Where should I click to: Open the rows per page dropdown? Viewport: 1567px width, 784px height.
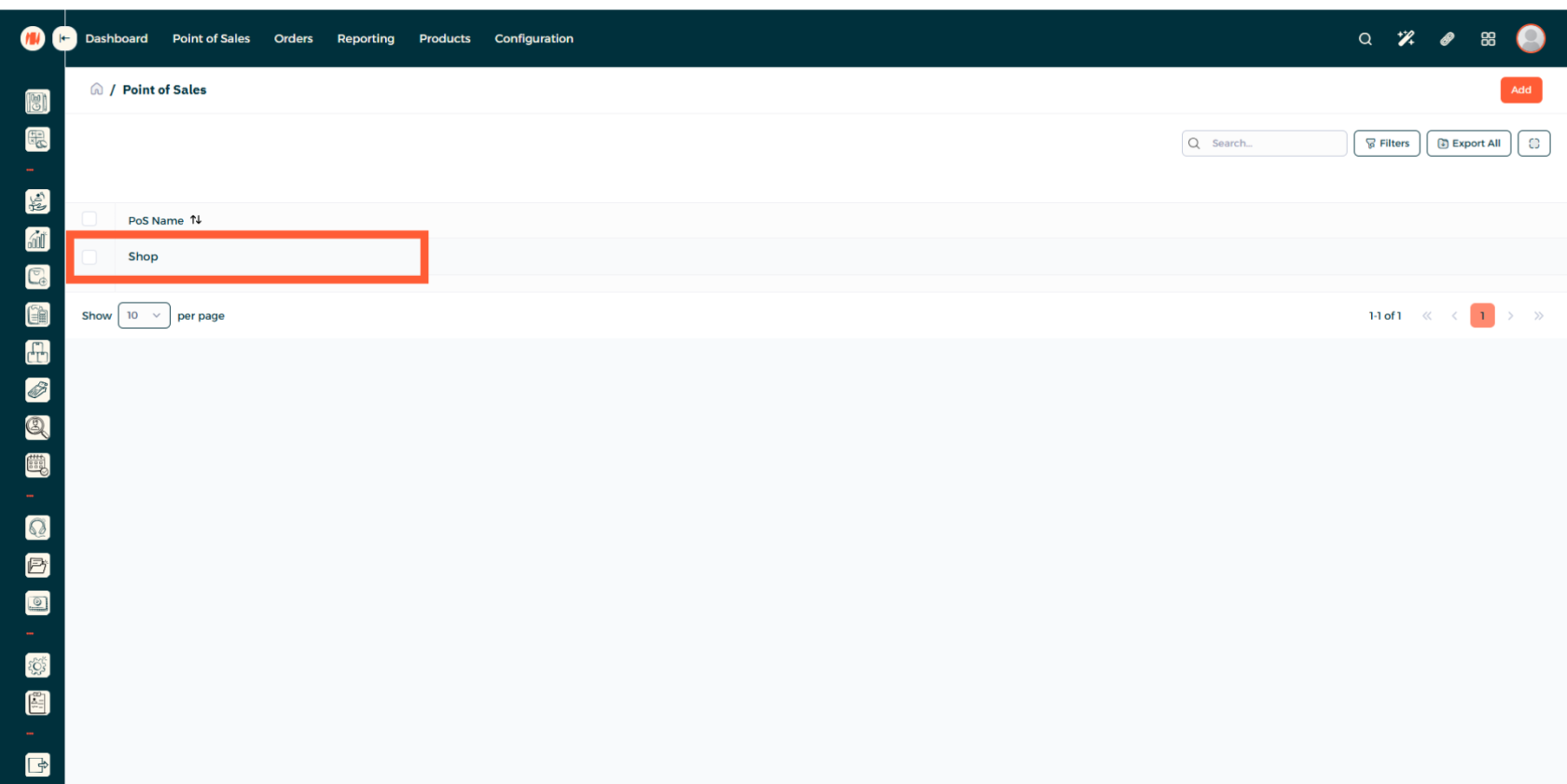pos(144,315)
